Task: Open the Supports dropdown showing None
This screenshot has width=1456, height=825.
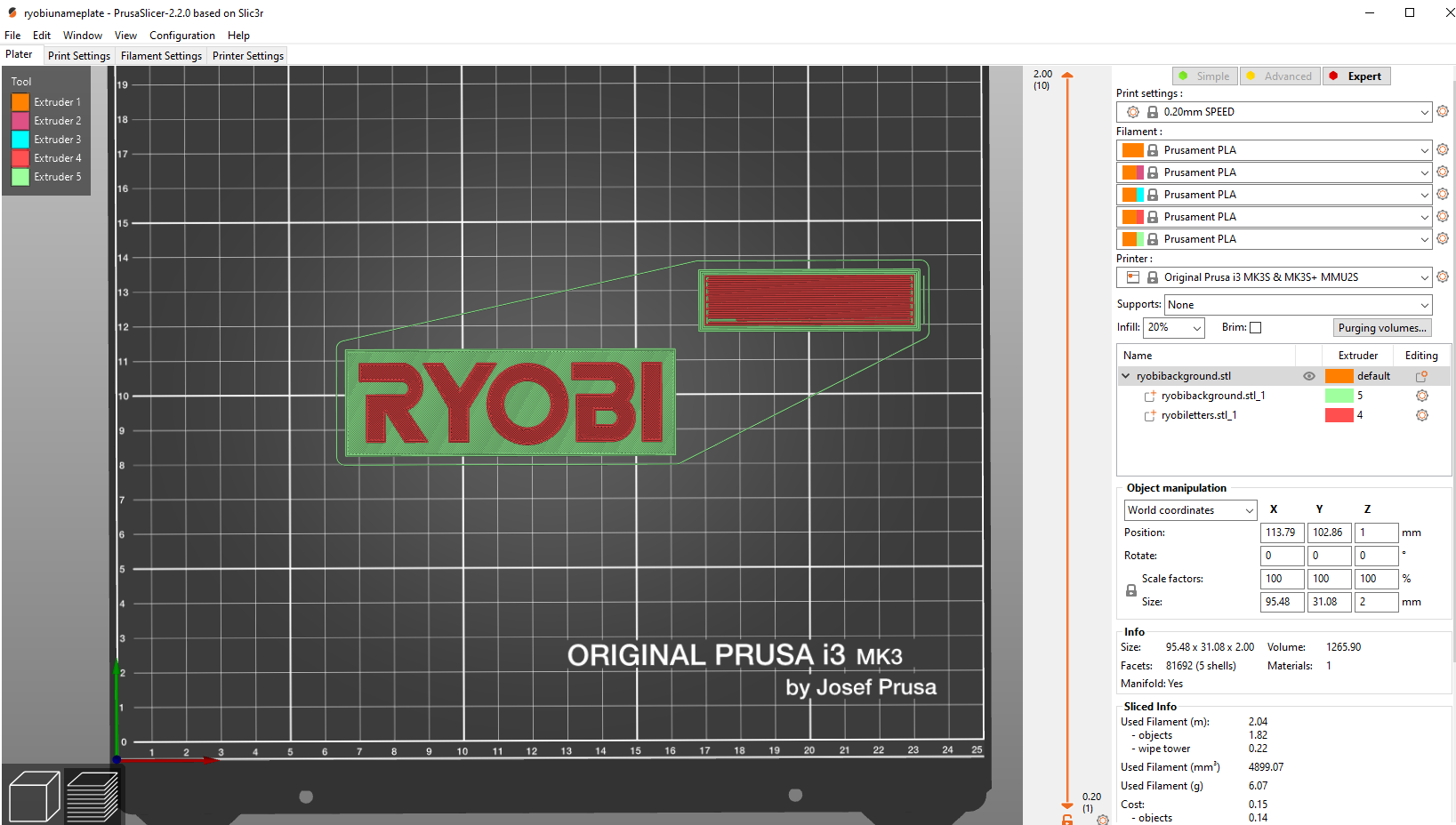Action: coord(1299,305)
